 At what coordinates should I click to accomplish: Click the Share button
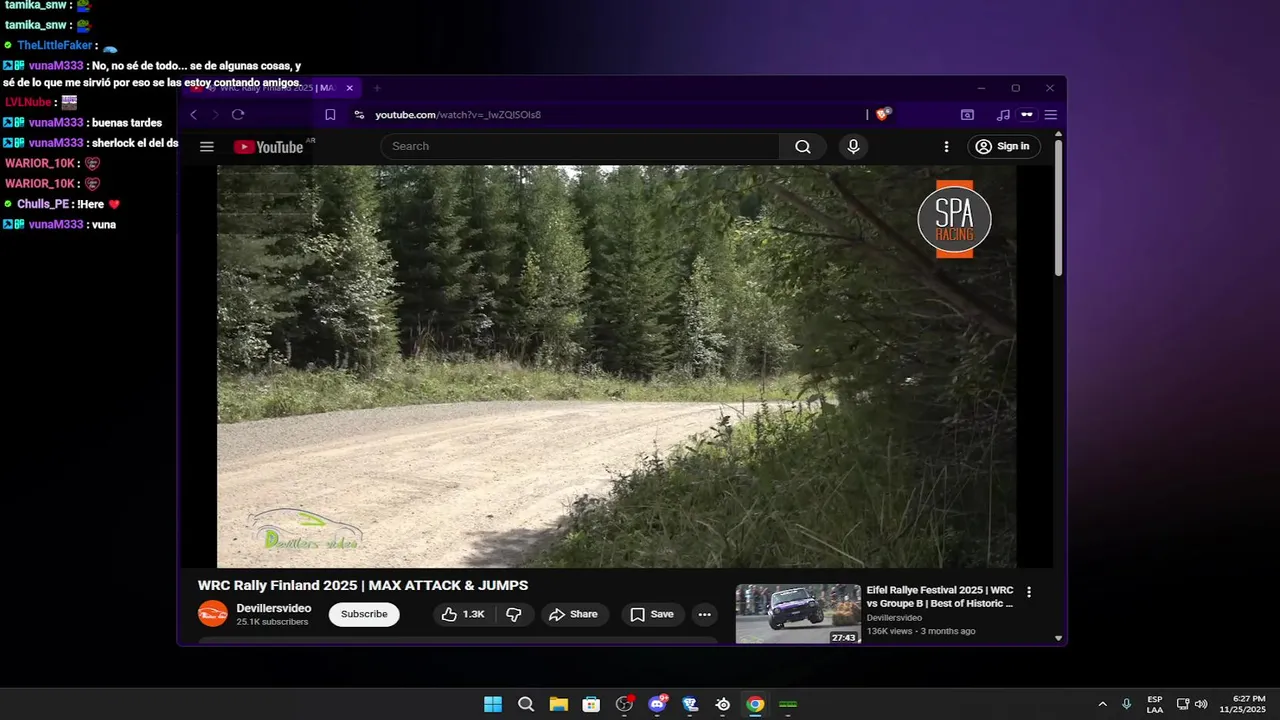point(574,614)
